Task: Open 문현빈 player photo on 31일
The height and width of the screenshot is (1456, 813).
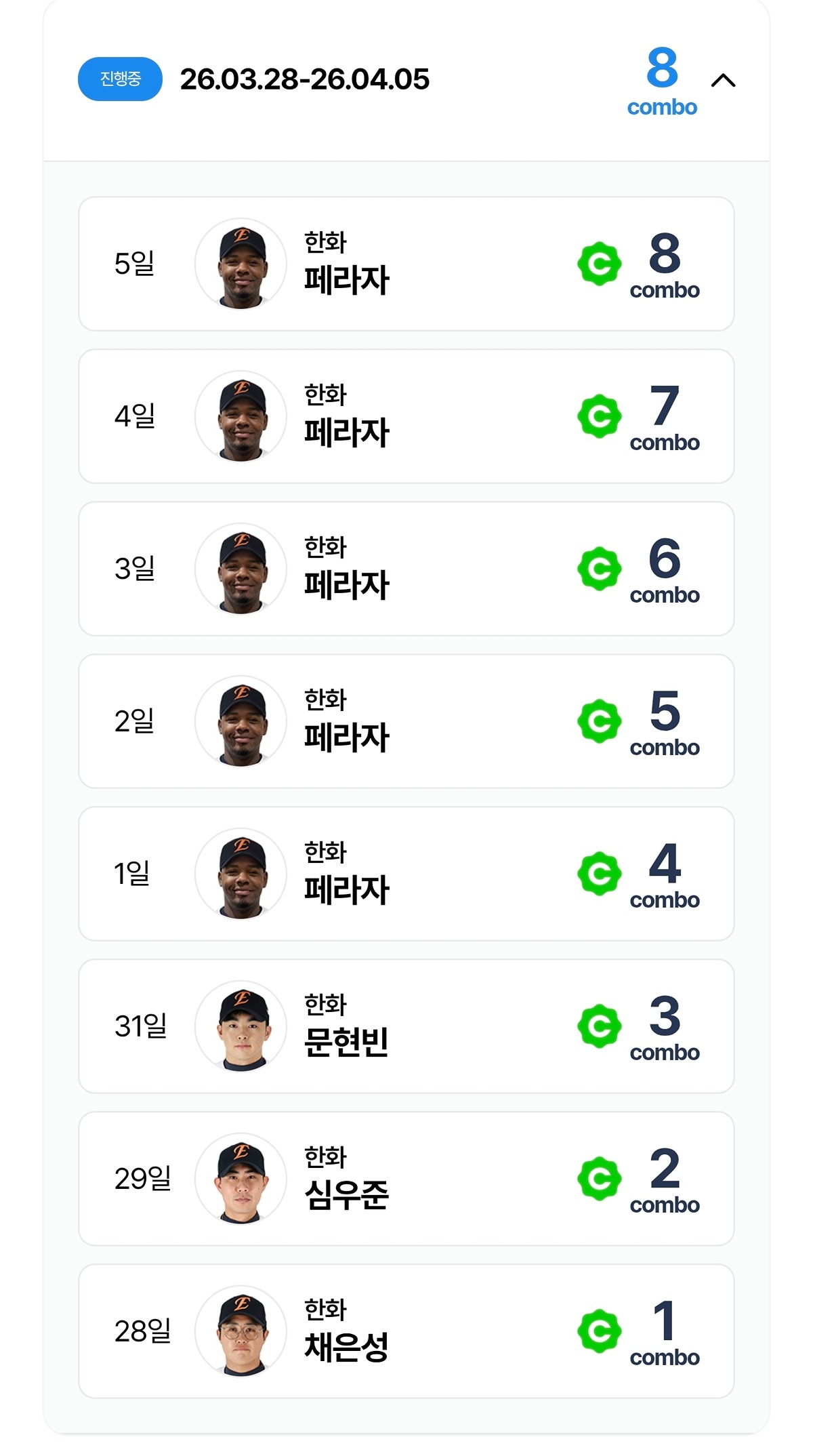Action: pos(241,1026)
